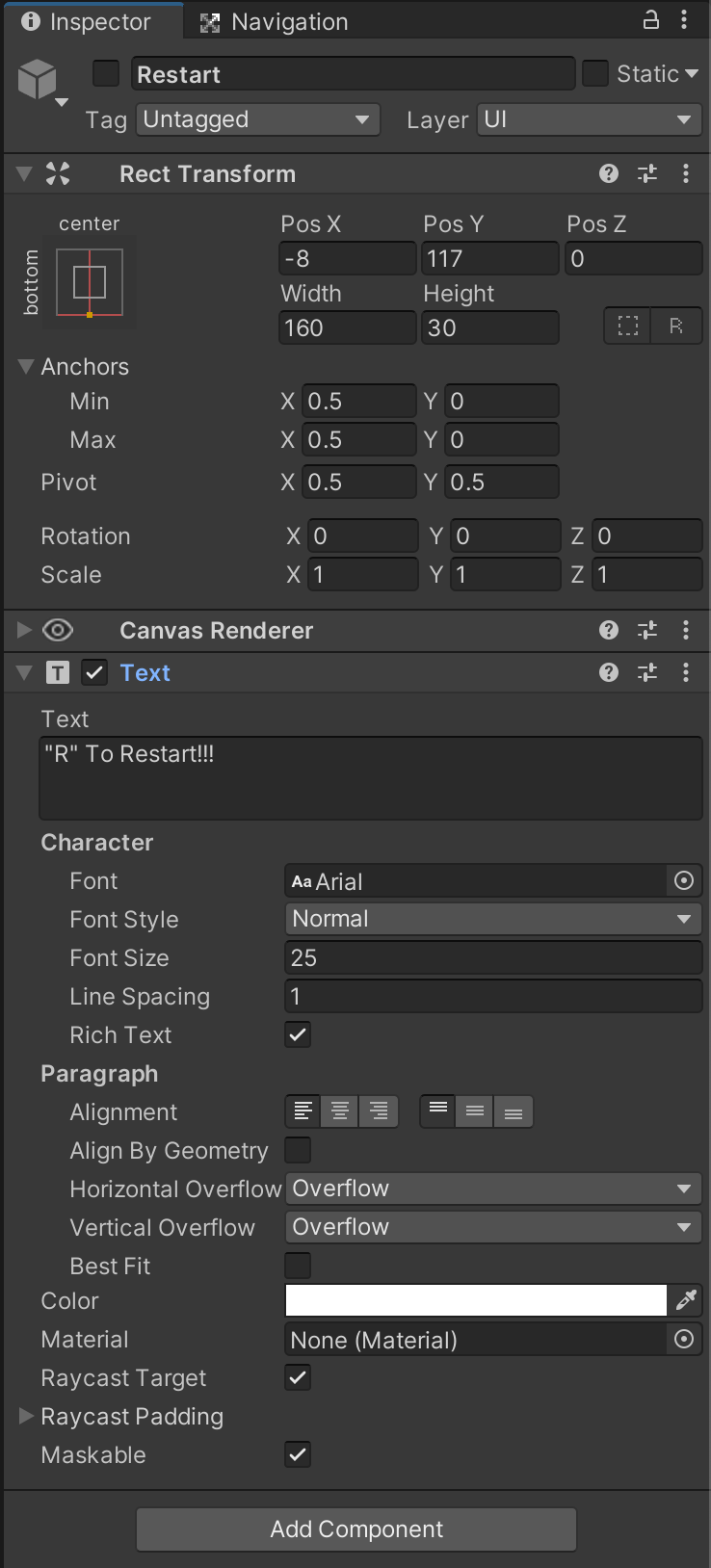Open the Text component presets icon
The height and width of the screenshot is (1568, 711).
[x=646, y=672]
